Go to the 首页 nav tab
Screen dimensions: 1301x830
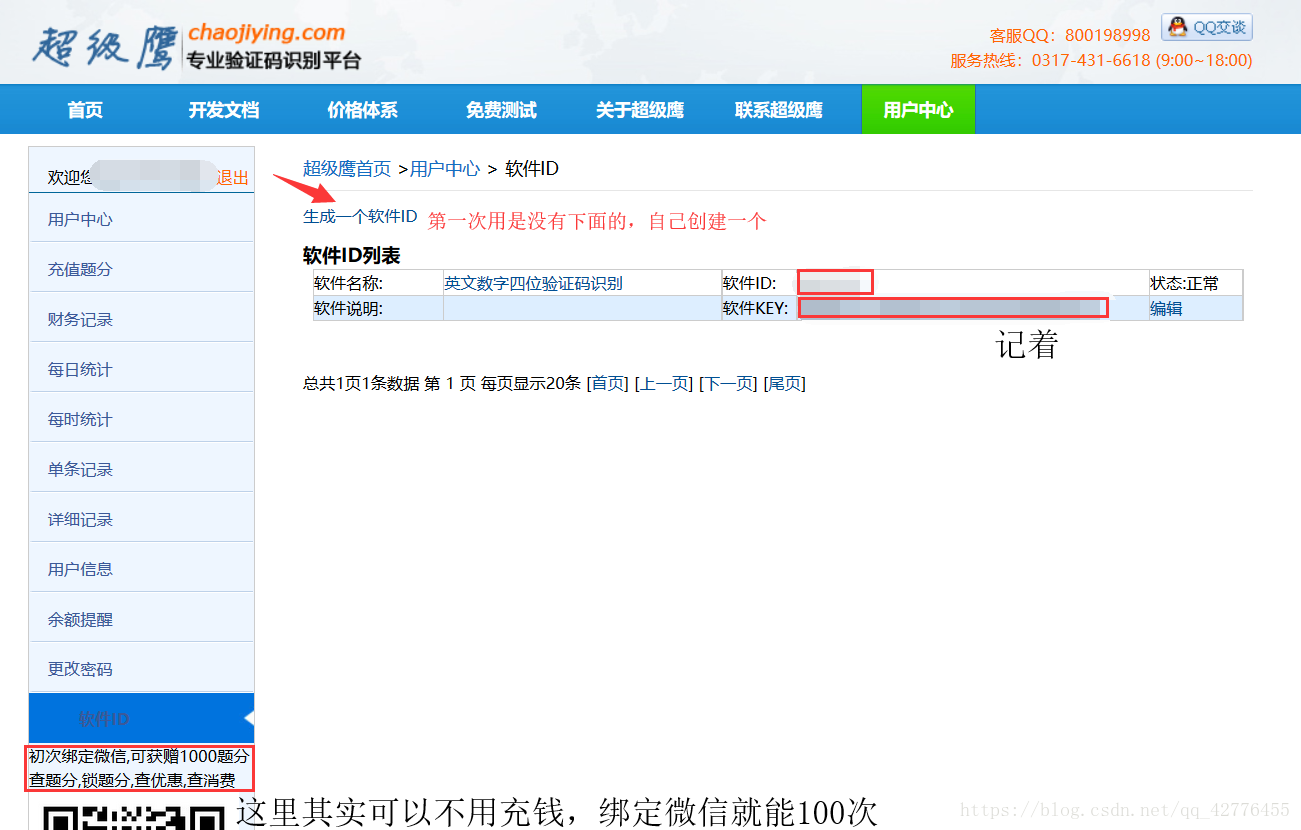tap(85, 110)
